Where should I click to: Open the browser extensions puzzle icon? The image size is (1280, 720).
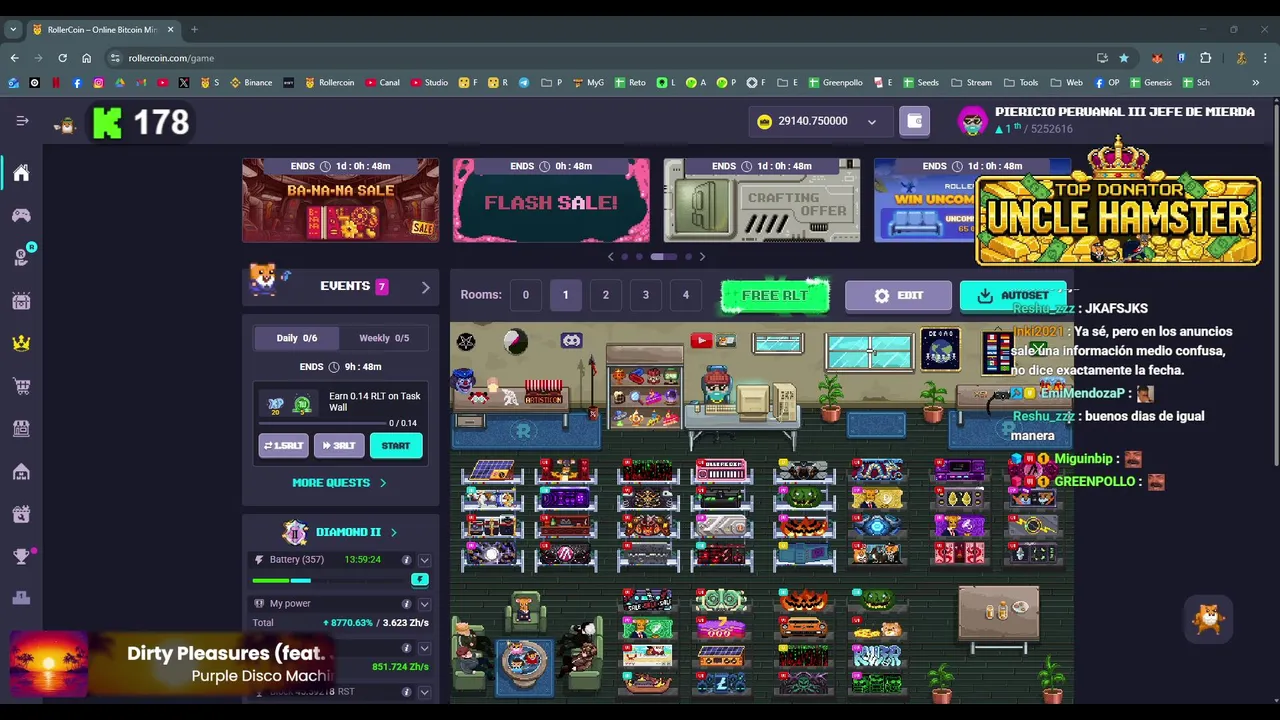click(x=1205, y=58)
